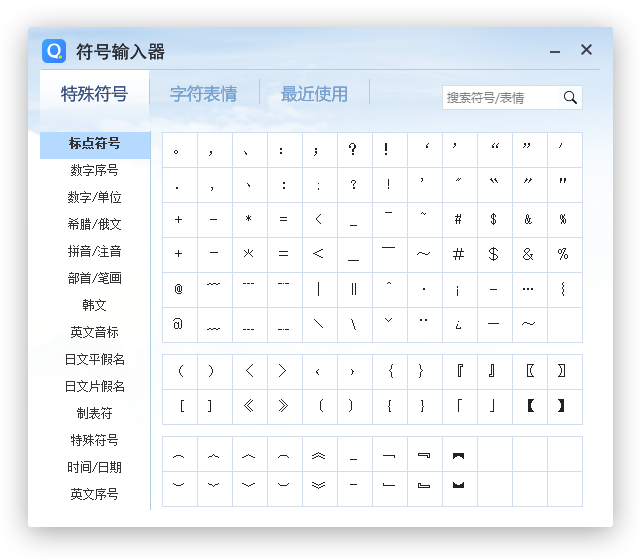Image resolution: width=641 pixels, height=560 pixels.
Task: Minimize the 符号输入器 window
Action: click(x=555, y=52)
